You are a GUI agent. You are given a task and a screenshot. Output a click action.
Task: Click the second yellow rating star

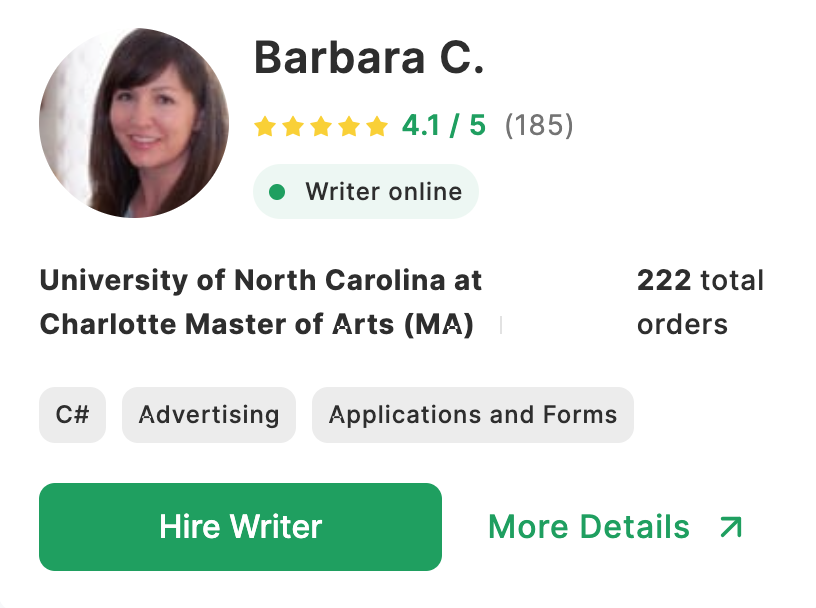(293, 126)
